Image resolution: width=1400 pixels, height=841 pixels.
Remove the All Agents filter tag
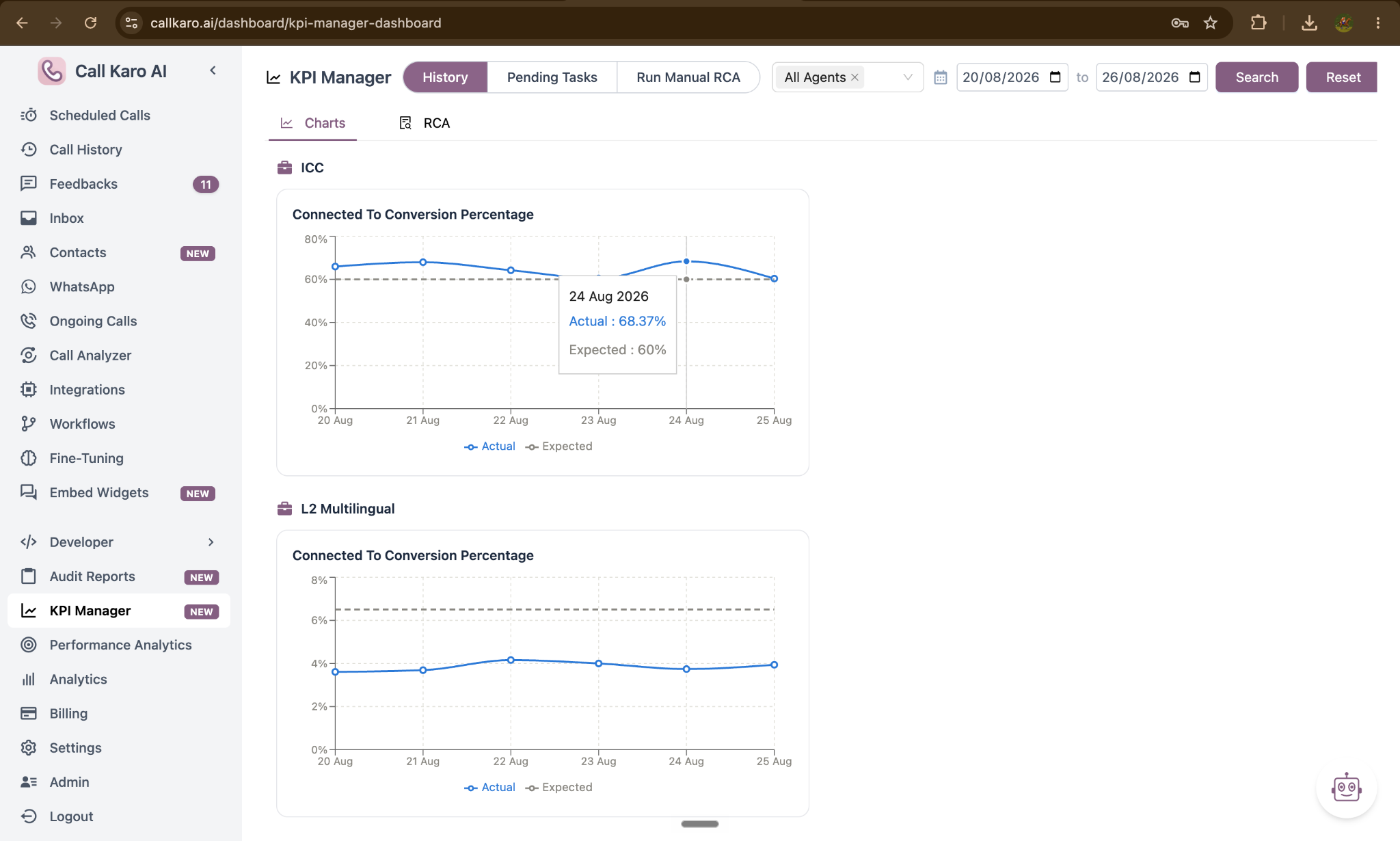[854, 77]
